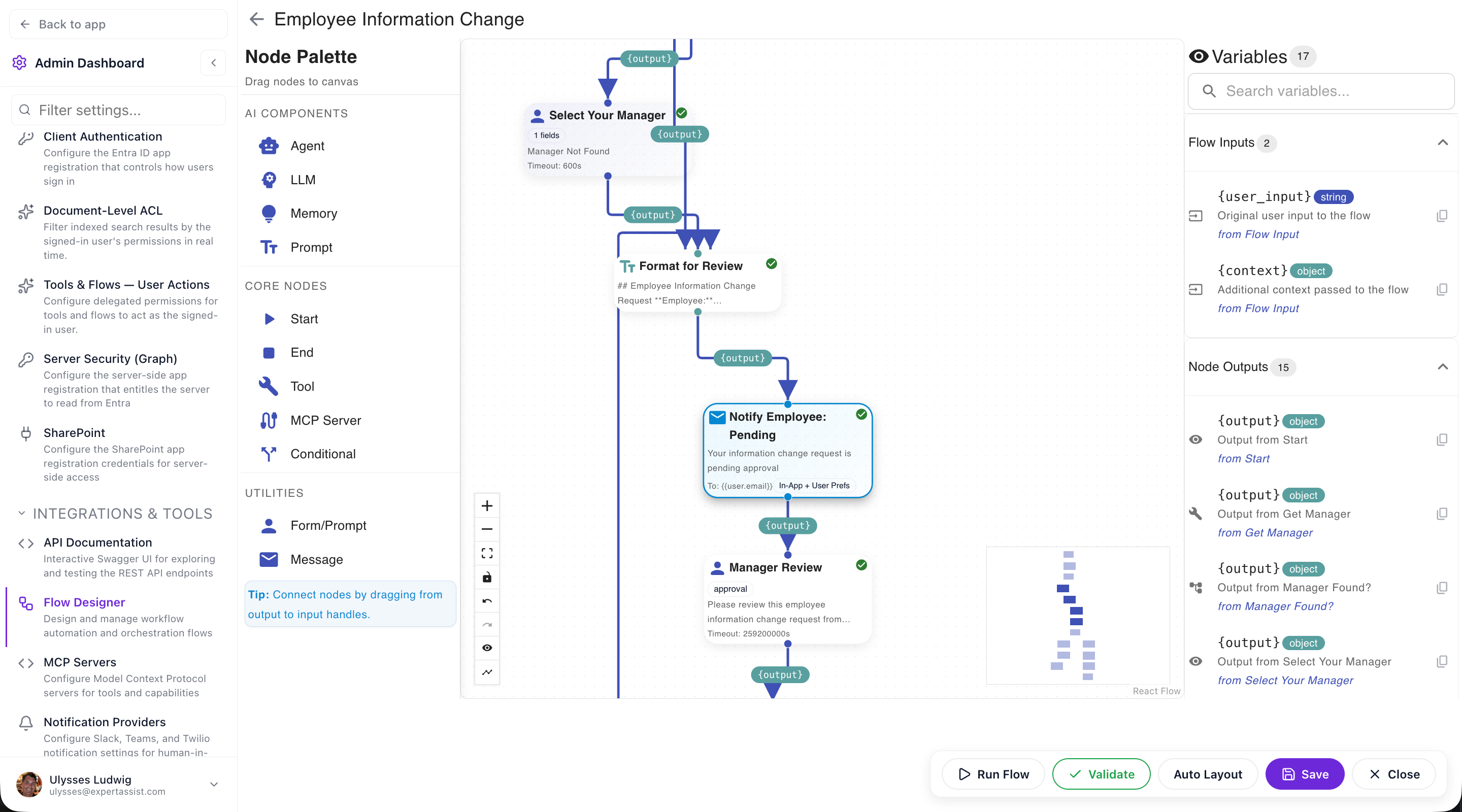Copy the Start output variable

coord(1442,440)
